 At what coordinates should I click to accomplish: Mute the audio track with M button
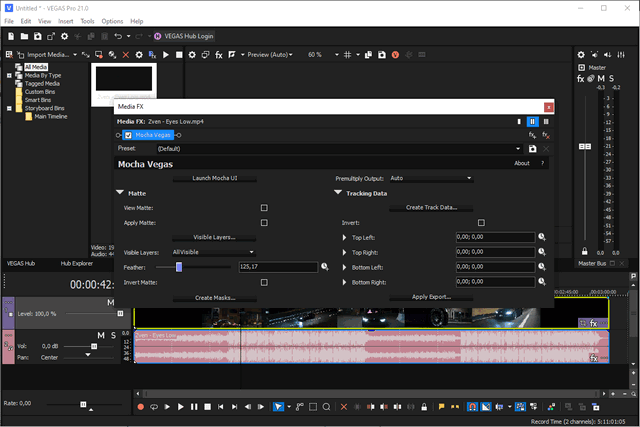(x=101, y=335)
